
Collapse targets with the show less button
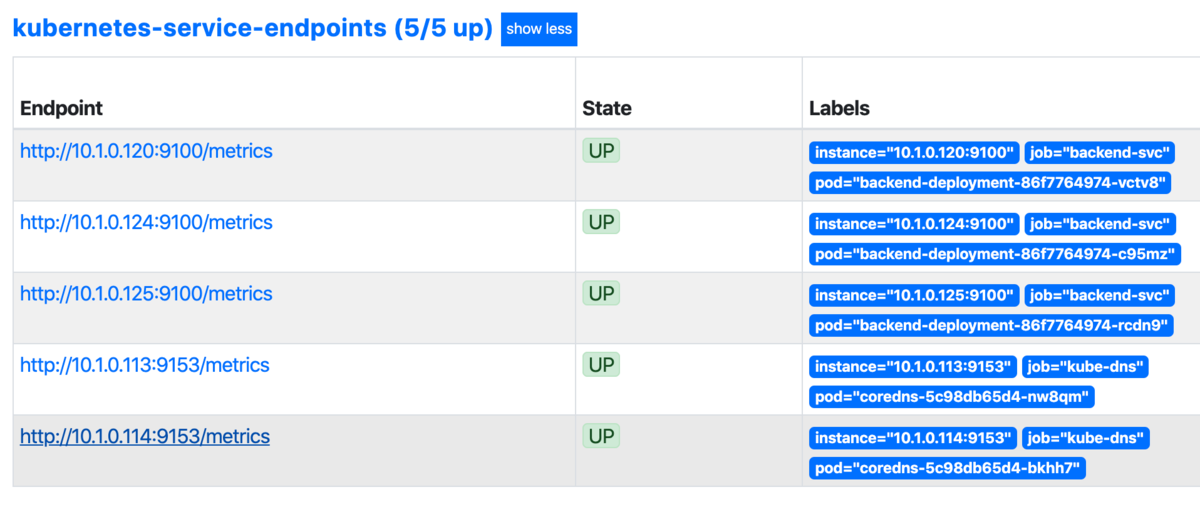click(x=538, y=29)
